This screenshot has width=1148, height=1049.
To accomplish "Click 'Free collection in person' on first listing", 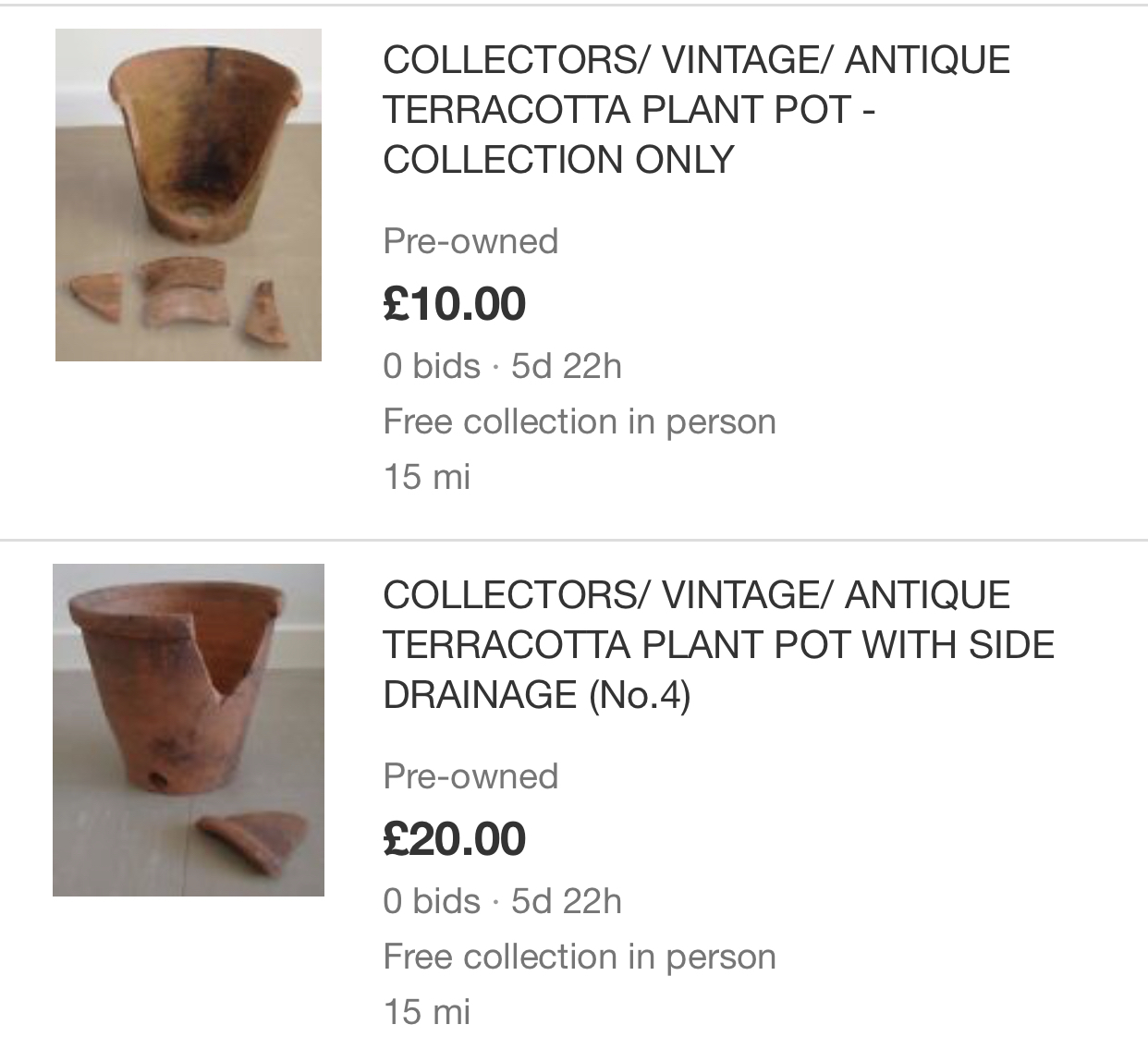I will 580,421.
